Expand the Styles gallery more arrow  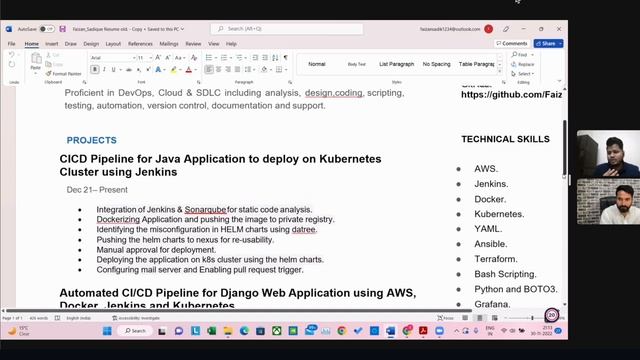pyautogui.click(x=500, y=72)
